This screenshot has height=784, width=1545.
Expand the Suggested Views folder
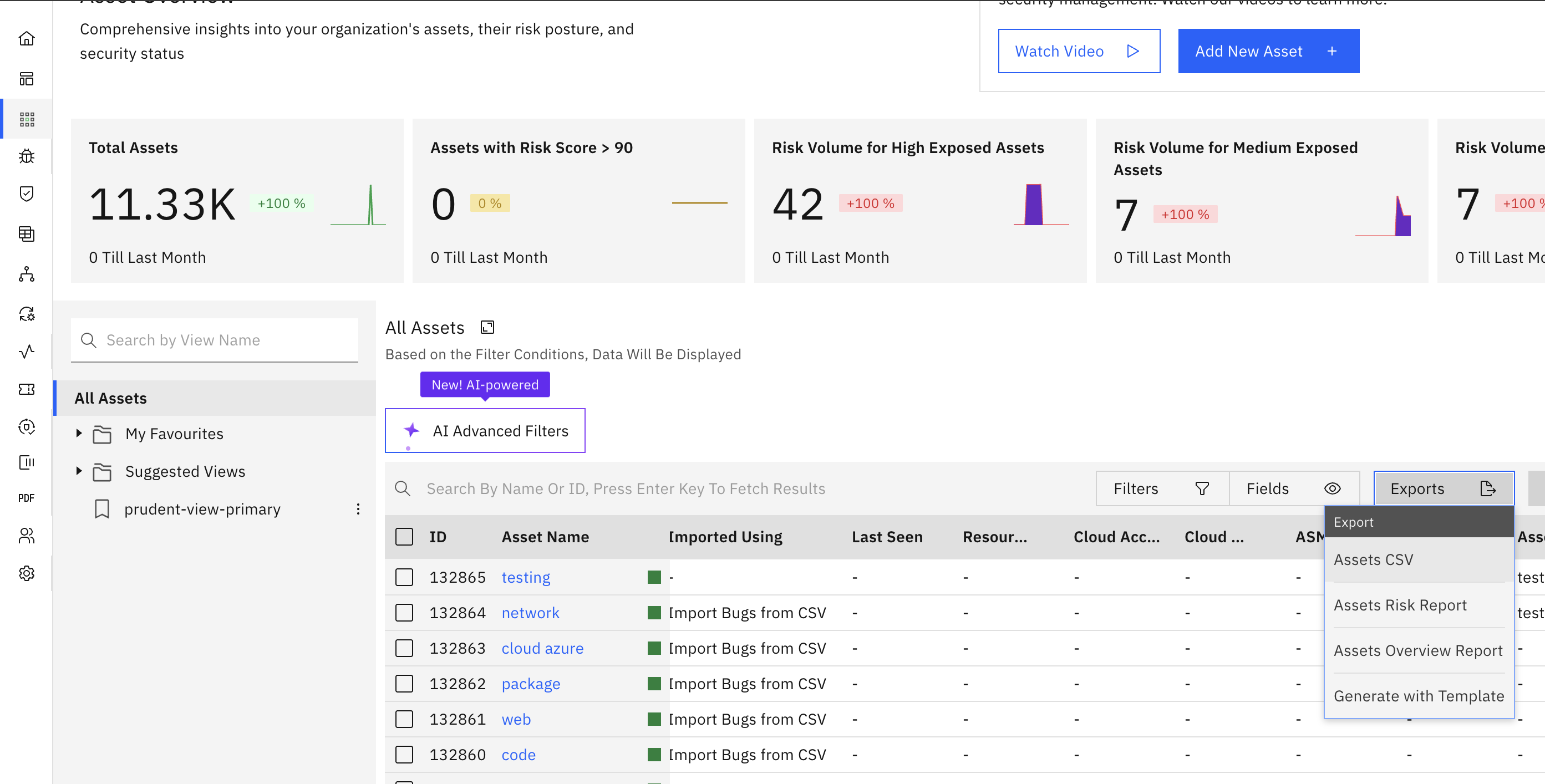[79, 471]
